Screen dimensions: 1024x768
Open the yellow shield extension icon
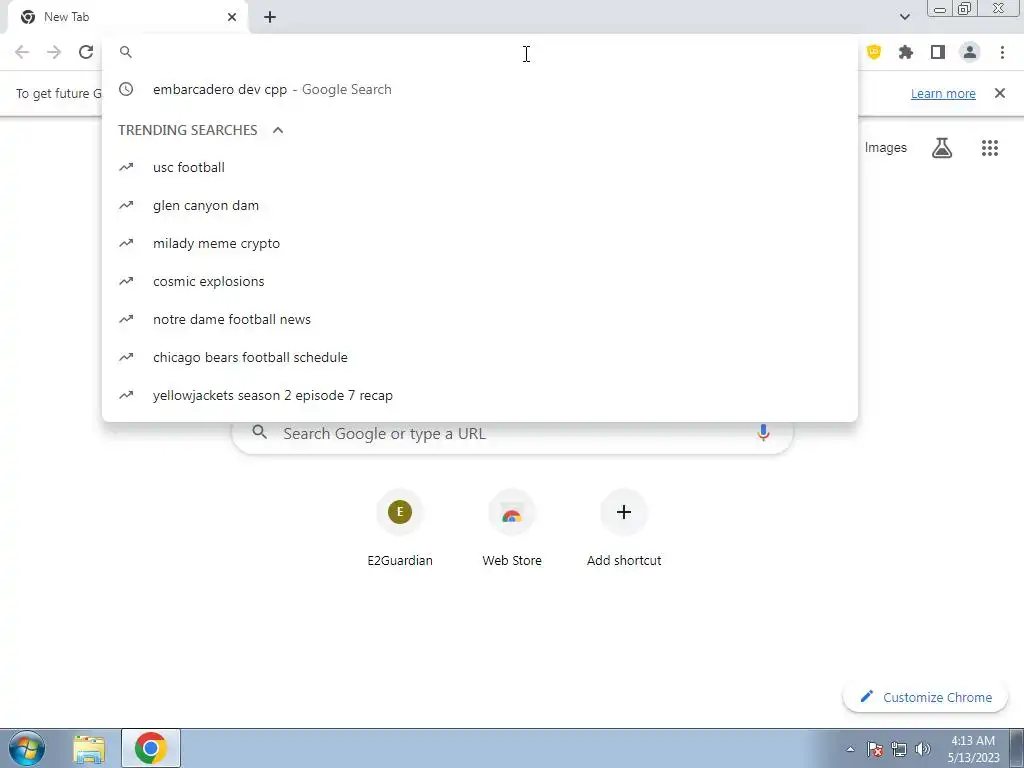tap(874, 52)
